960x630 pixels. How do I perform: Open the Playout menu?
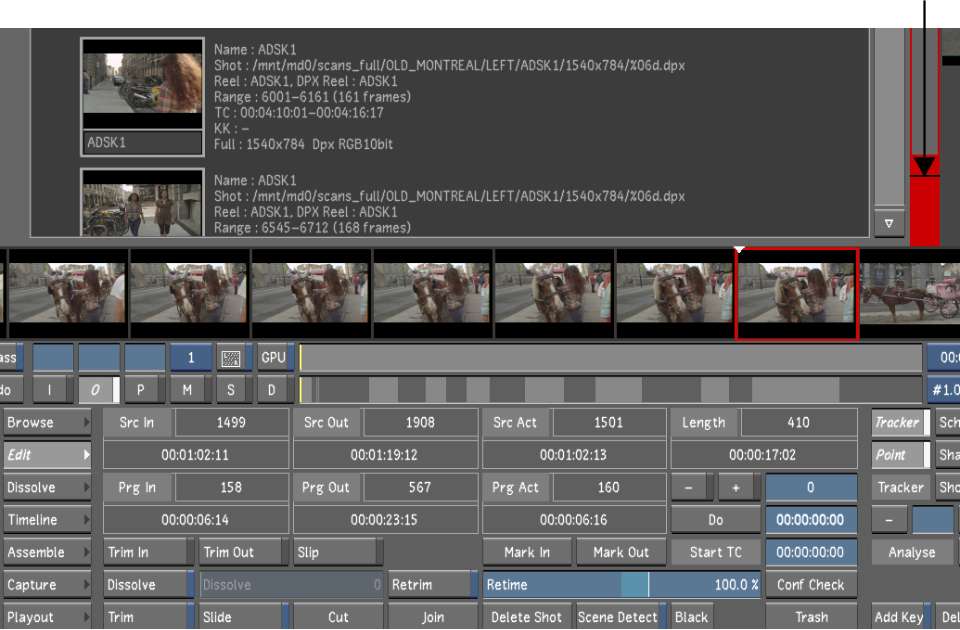[x=47, y=617]
